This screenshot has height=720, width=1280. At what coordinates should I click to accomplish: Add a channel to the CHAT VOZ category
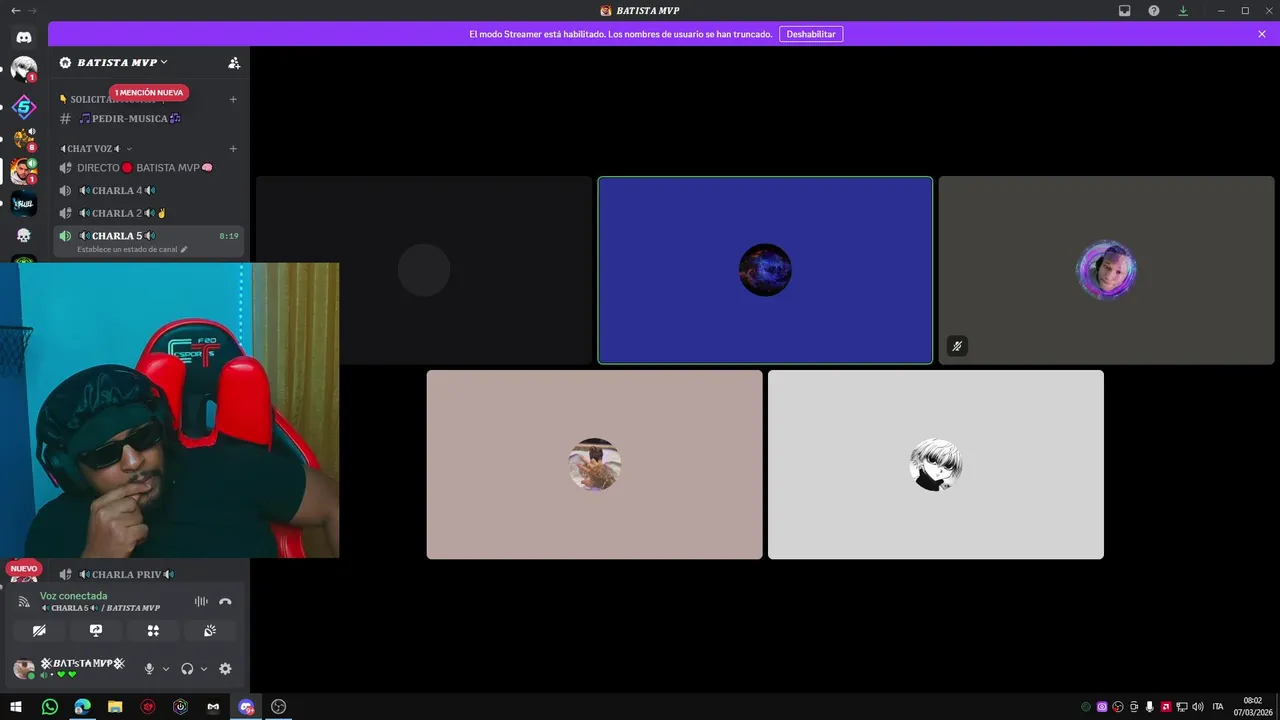(x=233, y=149)
